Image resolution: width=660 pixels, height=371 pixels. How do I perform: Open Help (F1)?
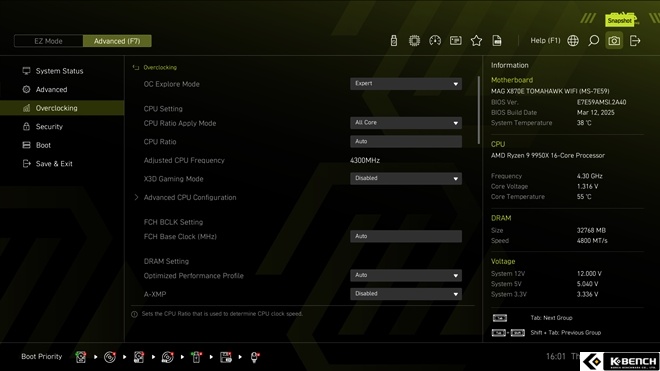click(x=545, y=41)
